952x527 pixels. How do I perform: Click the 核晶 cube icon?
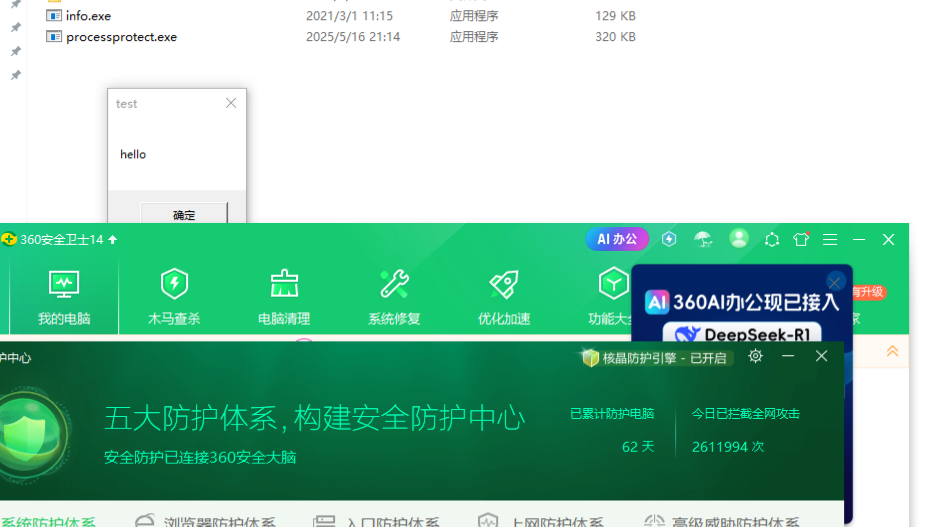point(590,358)
